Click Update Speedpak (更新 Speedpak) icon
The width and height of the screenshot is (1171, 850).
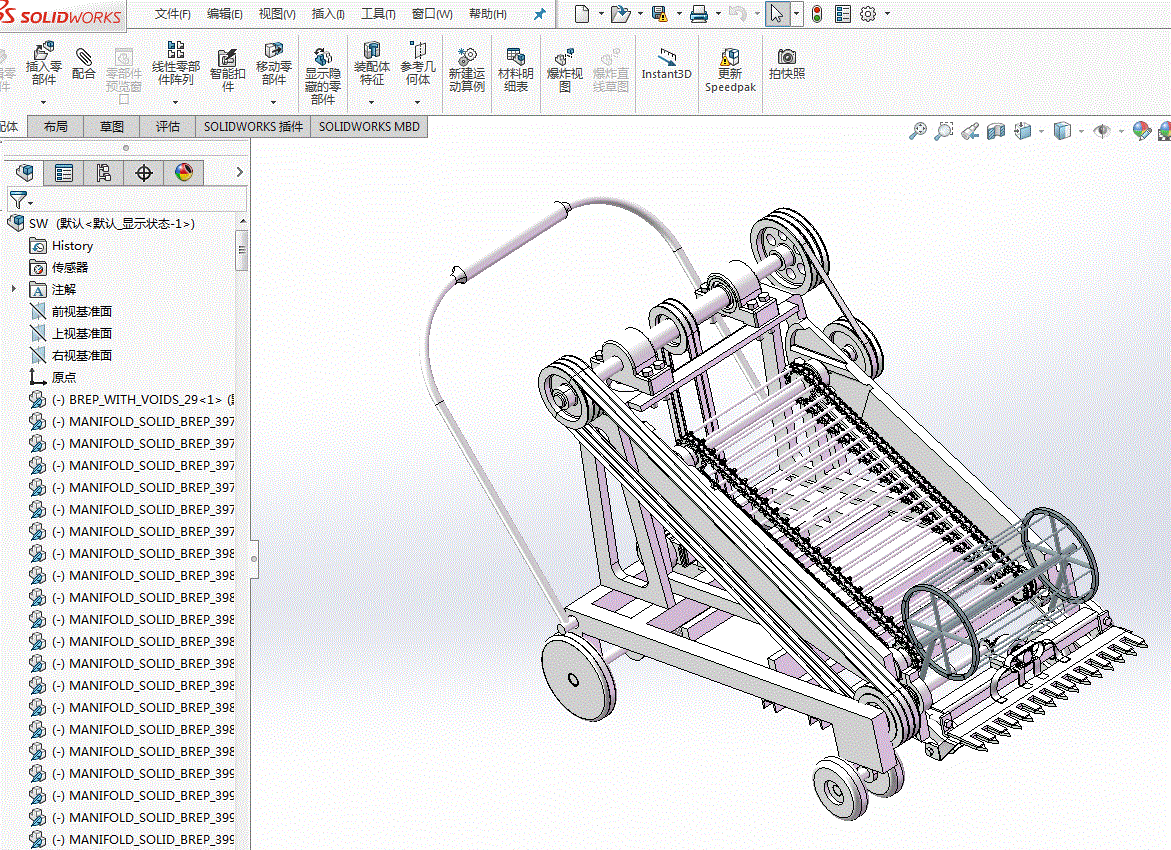[730, 62]
